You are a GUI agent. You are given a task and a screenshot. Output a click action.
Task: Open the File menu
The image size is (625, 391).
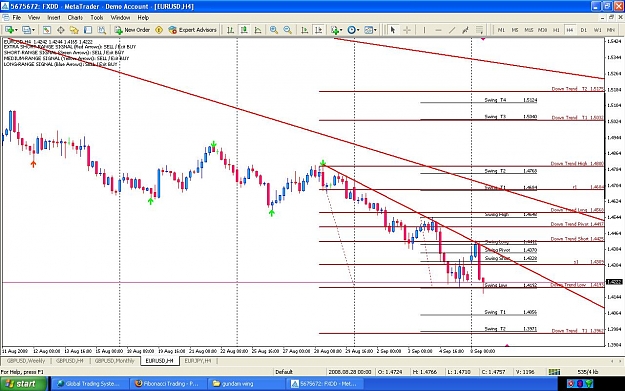point(17,18)
